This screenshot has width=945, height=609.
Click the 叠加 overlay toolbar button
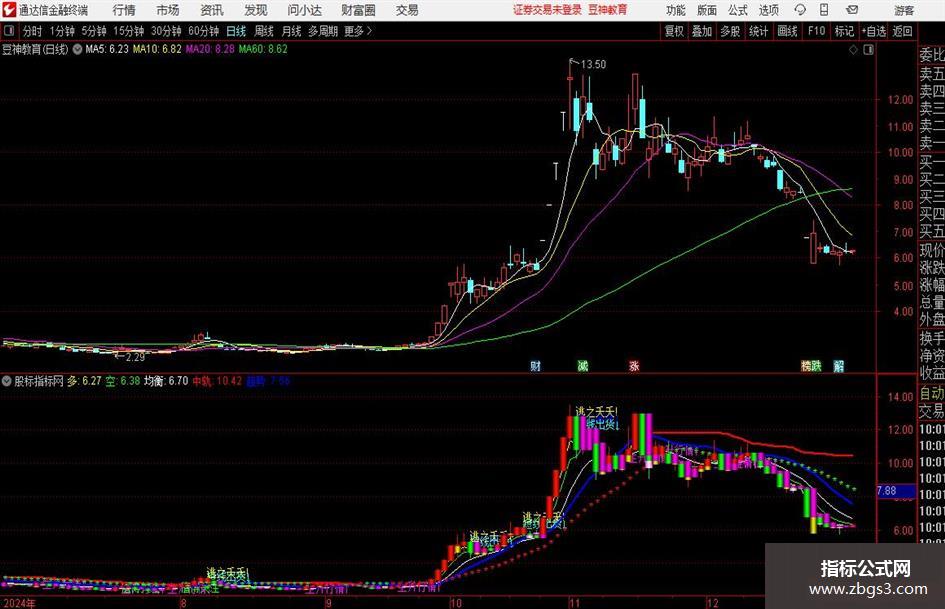click(702, 31)
